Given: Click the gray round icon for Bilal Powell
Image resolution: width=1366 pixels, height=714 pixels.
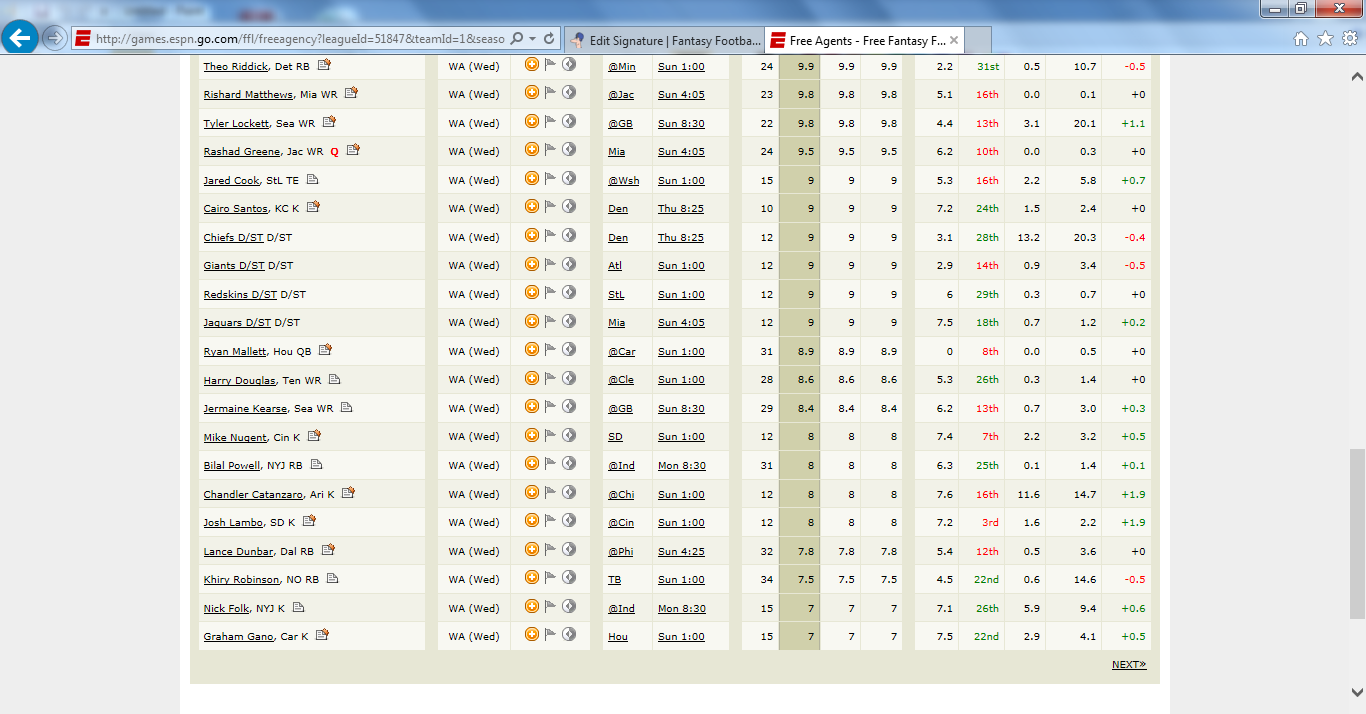Looking at the screenshot, I should point(569,464).
